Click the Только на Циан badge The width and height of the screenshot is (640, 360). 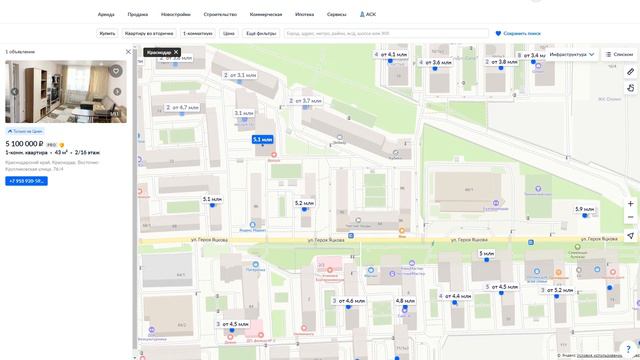click(x=25, y=131)
